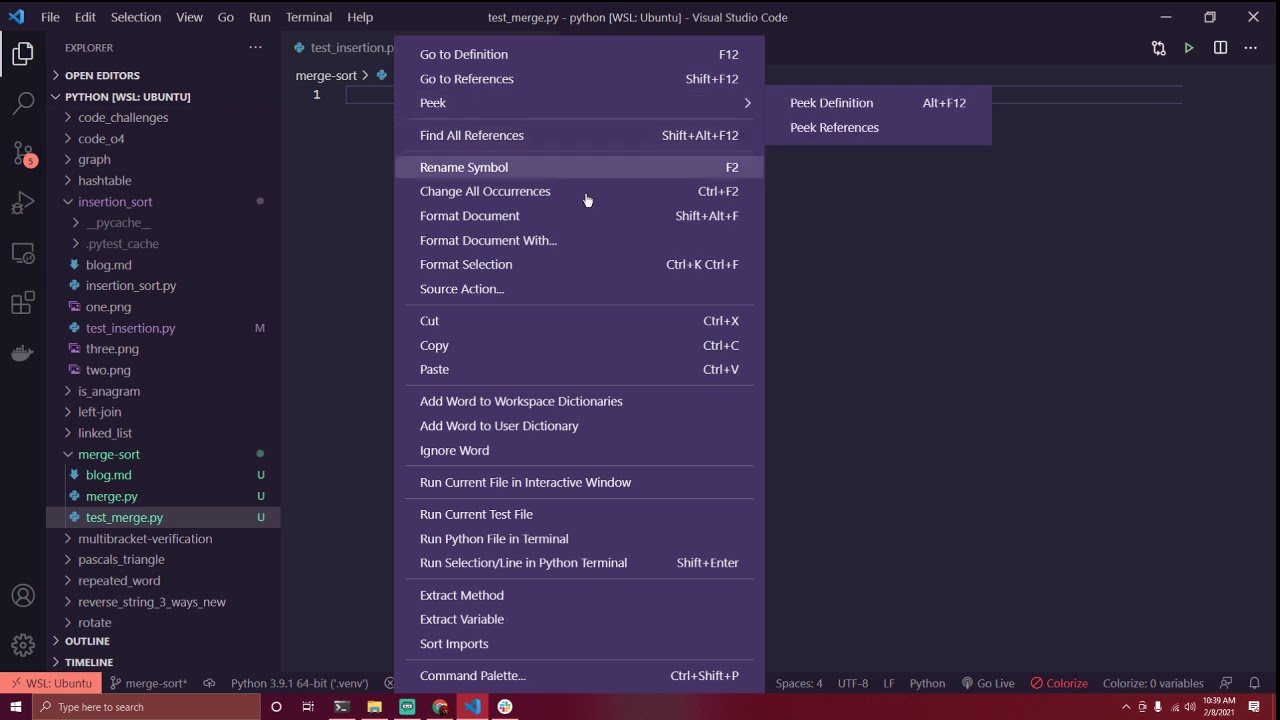The height and width of the screenshot is (720, 1280).
Task: Open insertion_sort.py in the explorer
Action: [x=131, y=286]
